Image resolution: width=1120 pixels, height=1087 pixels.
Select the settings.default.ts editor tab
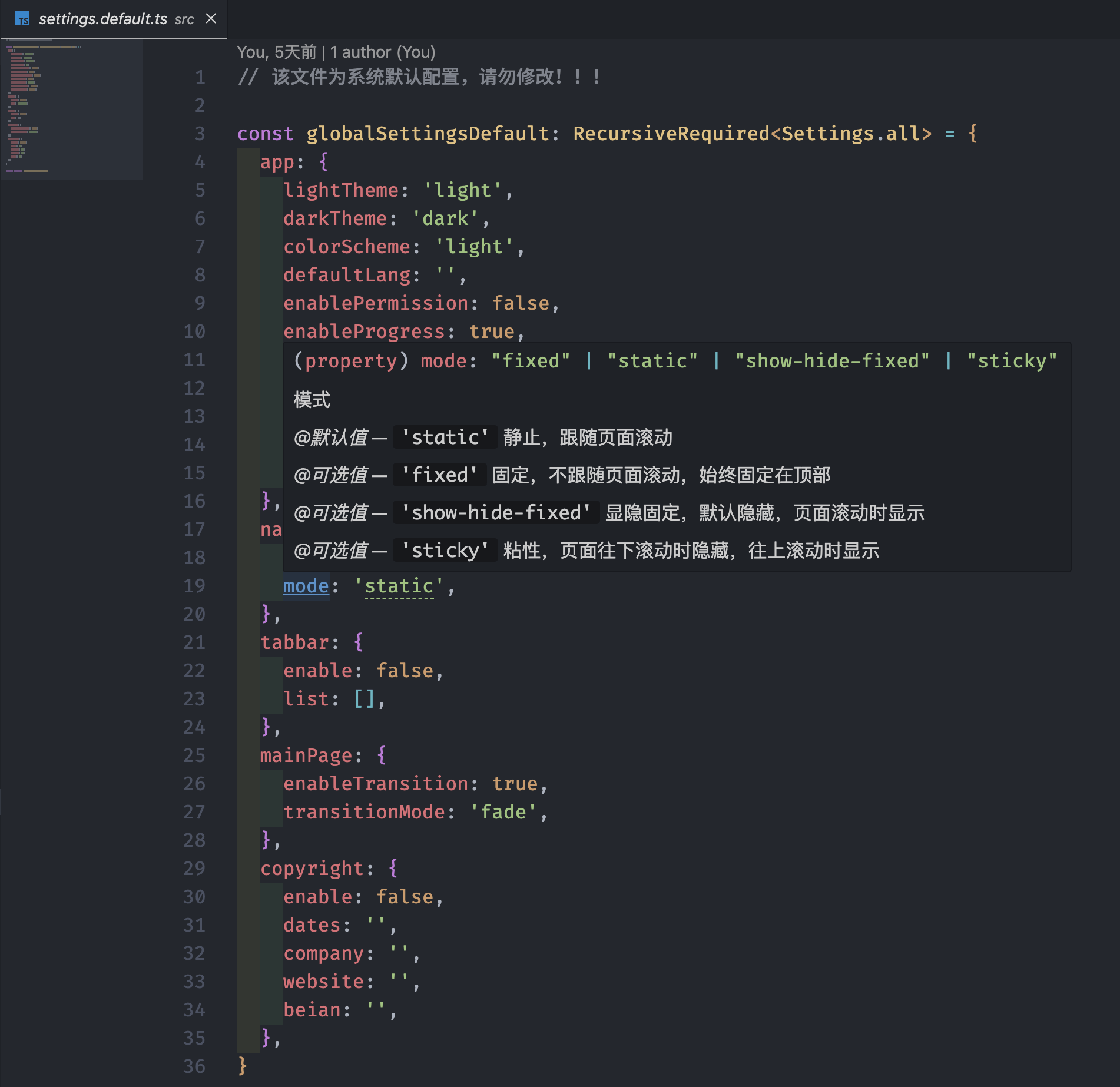[103, 19]
